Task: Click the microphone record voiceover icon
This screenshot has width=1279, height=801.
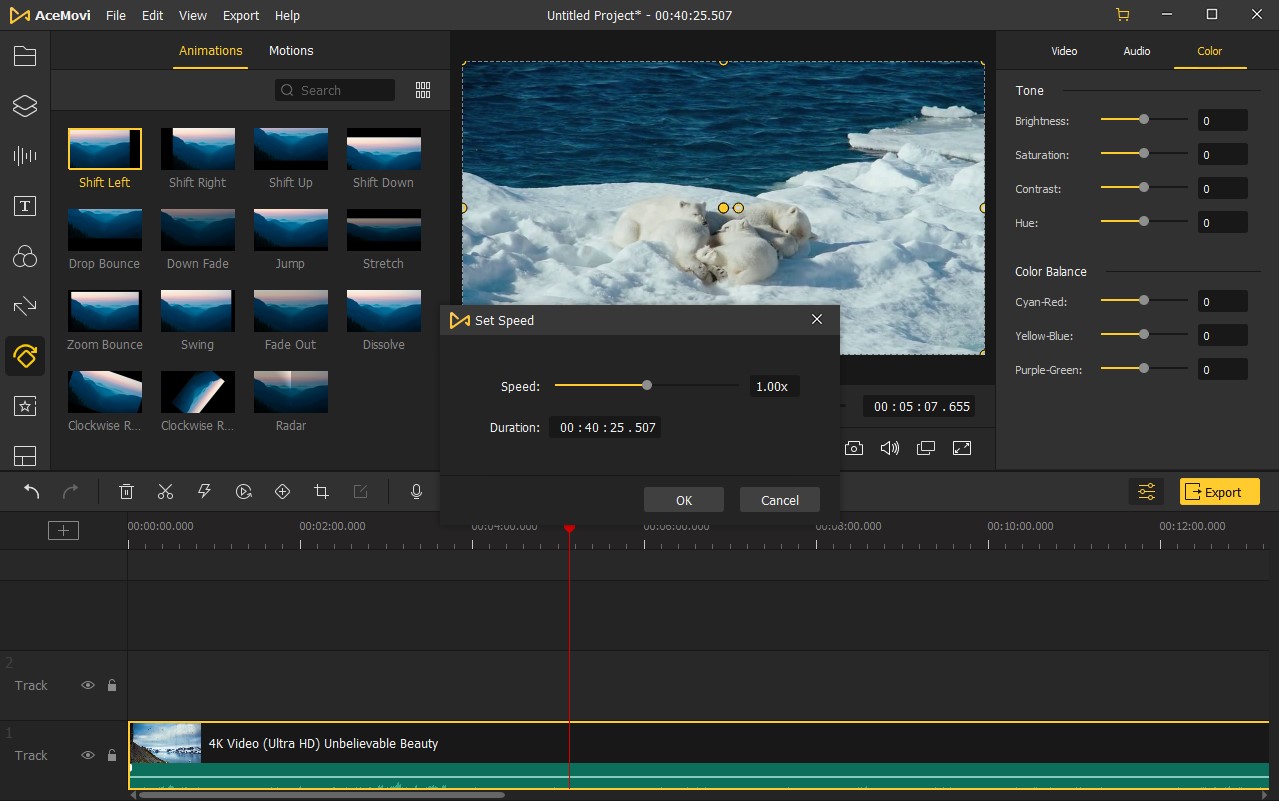Action: point(416,492)
